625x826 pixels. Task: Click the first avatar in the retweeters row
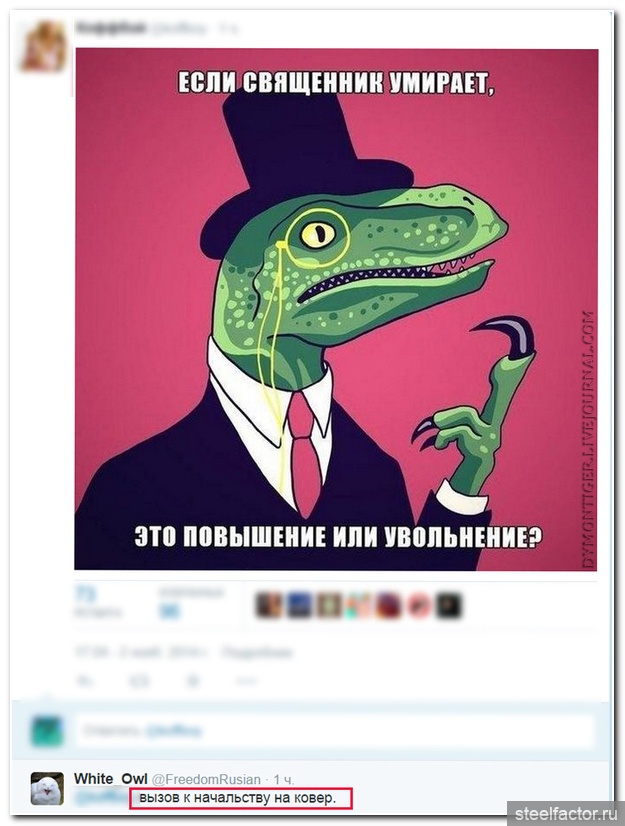click(x=269, y=605)
